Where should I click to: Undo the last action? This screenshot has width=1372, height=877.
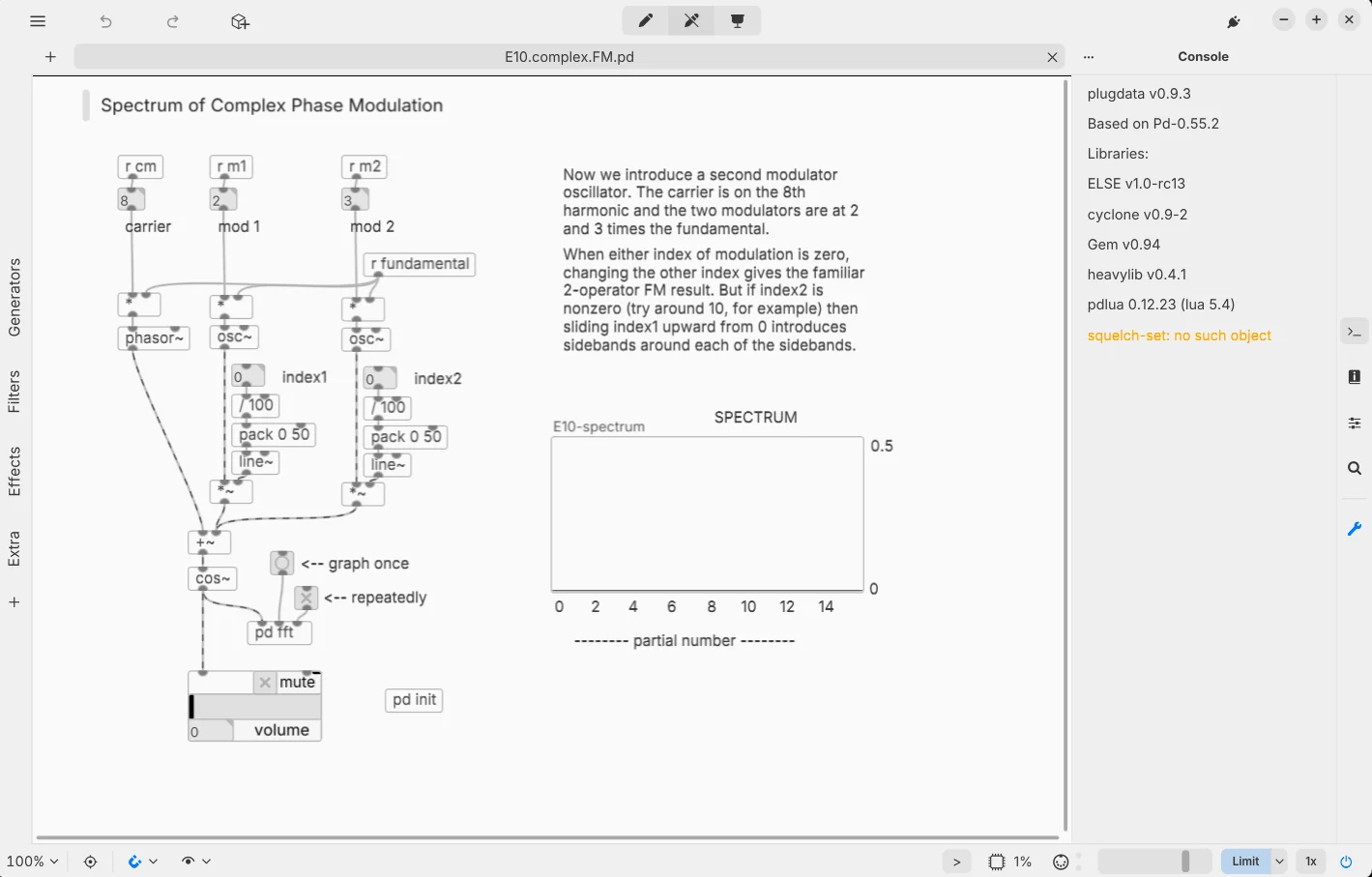106,21
